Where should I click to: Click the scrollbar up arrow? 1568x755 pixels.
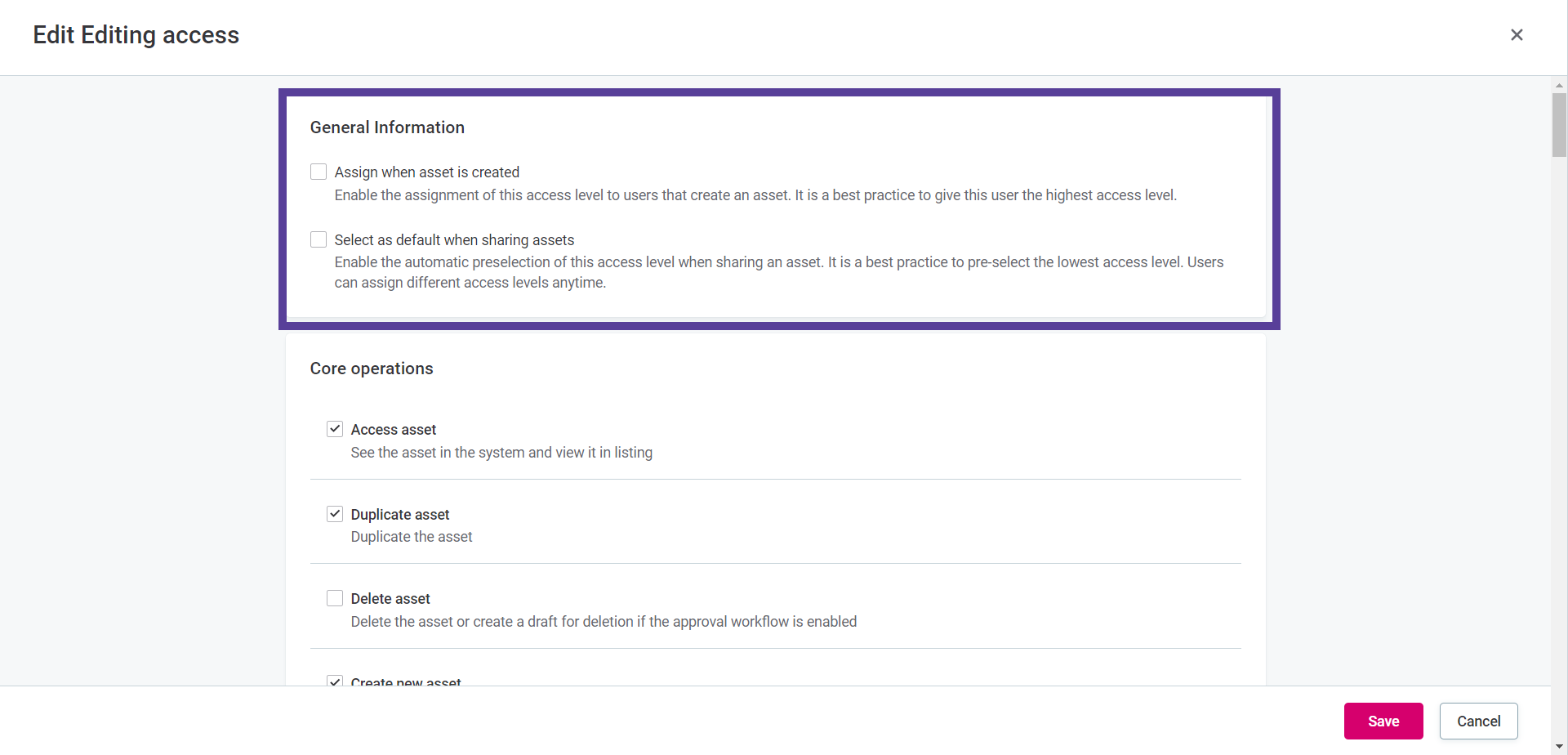(x=1559, y=84)
